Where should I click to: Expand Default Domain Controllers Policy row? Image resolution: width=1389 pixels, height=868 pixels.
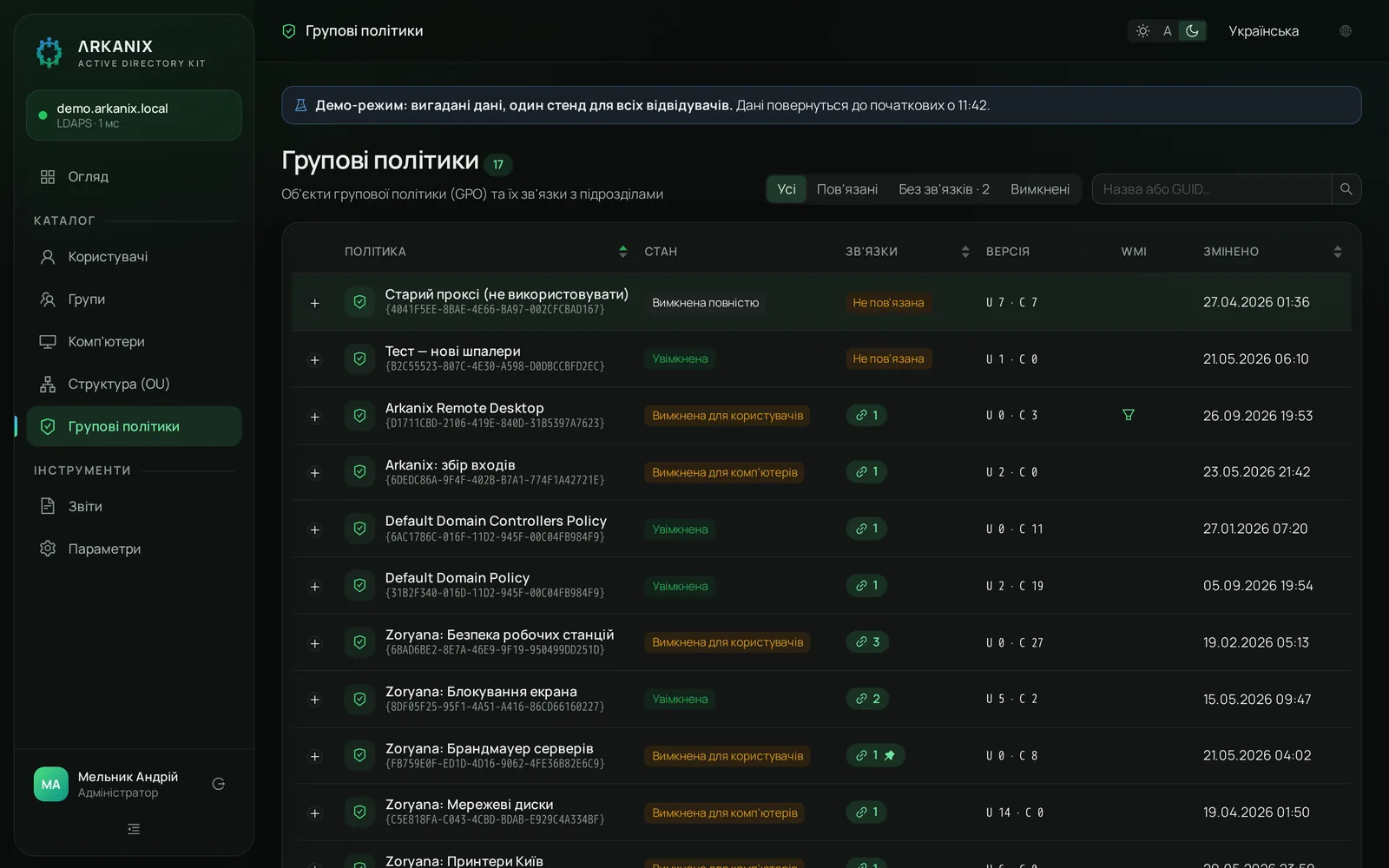(315, 530)
